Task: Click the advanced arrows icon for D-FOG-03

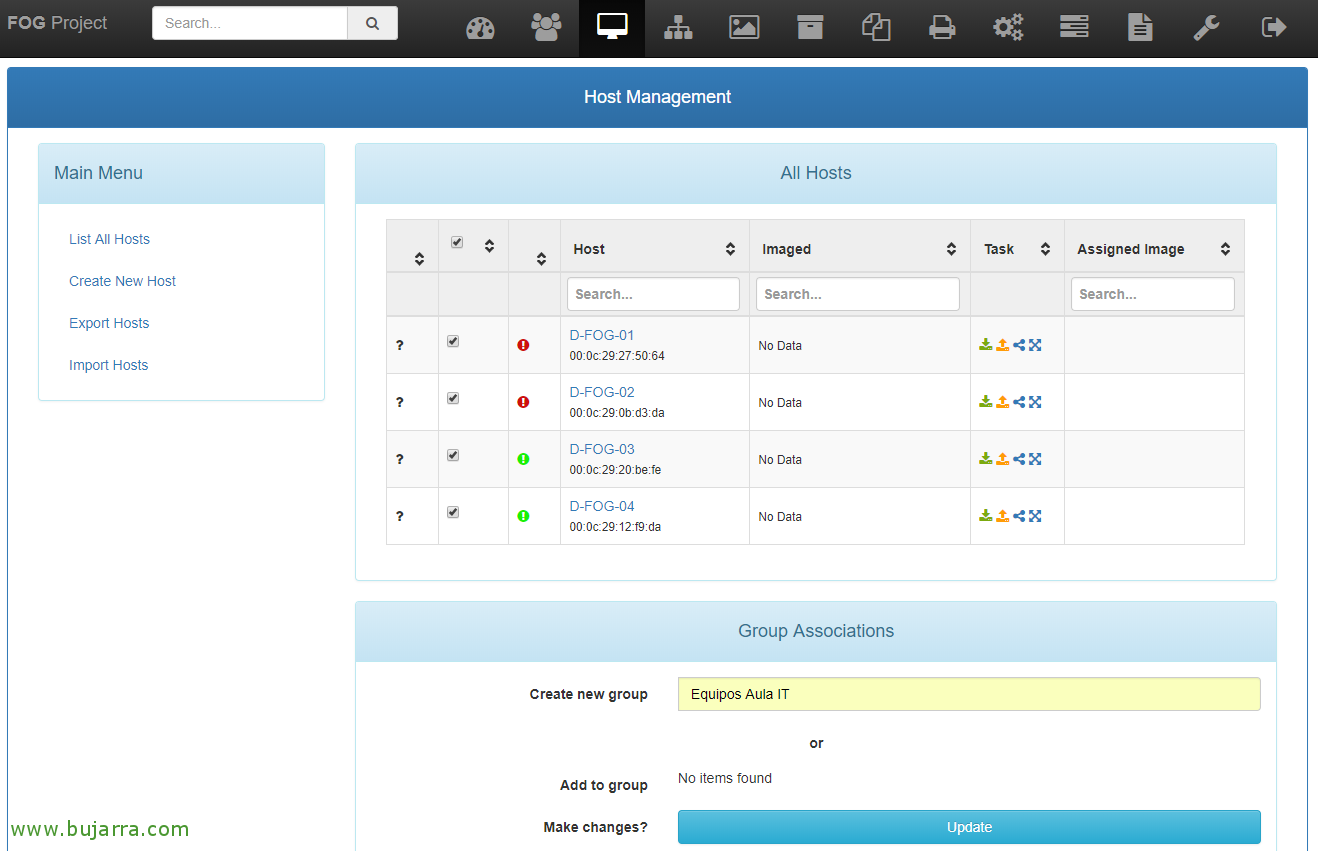Action: click(x=1035, y=459)
